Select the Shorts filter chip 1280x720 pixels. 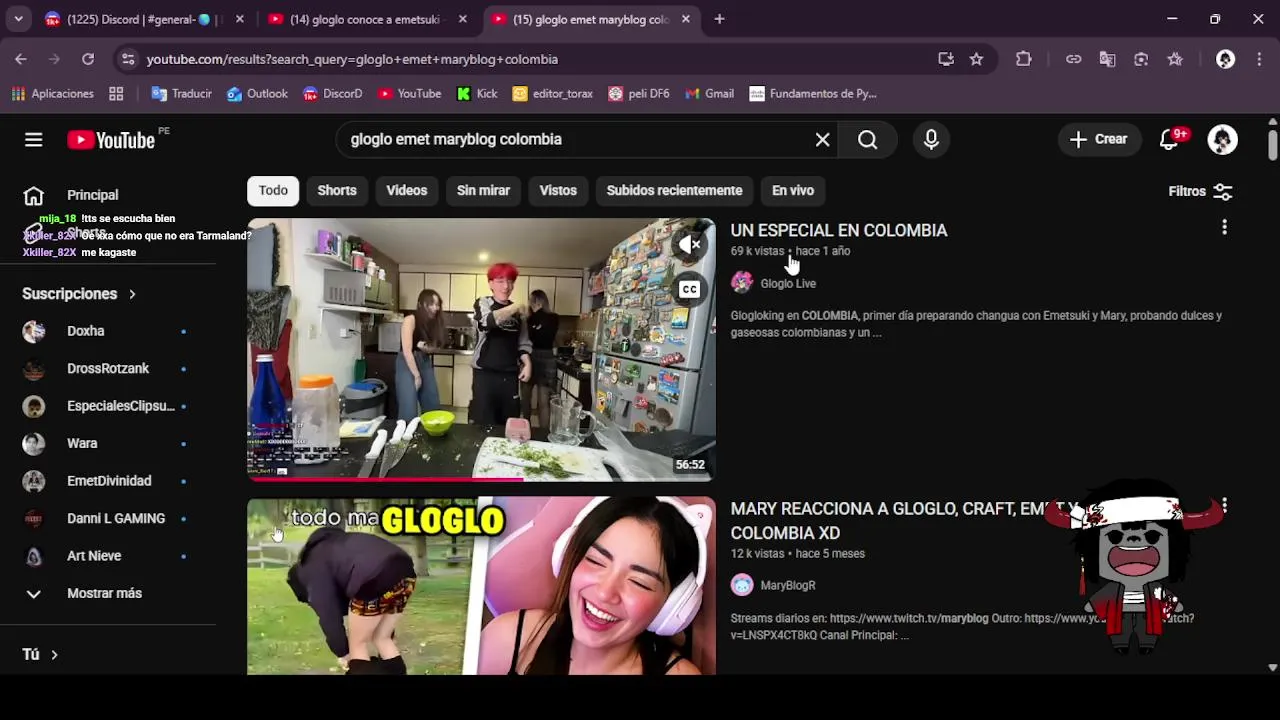tap(337, 190)
